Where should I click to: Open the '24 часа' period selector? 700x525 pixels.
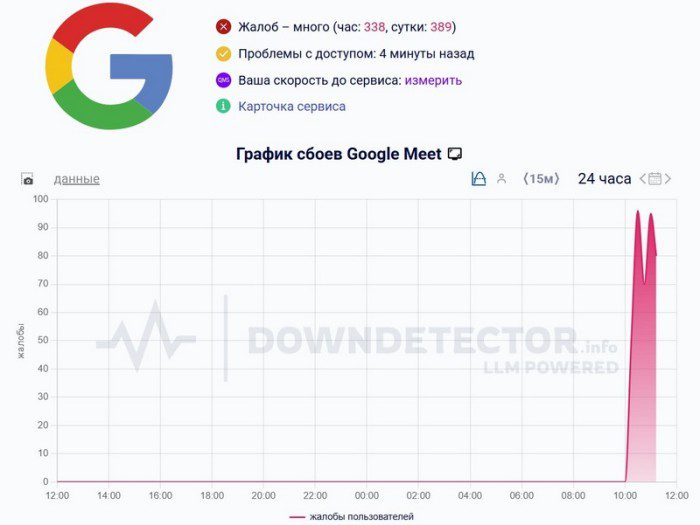tap(604, 179)
